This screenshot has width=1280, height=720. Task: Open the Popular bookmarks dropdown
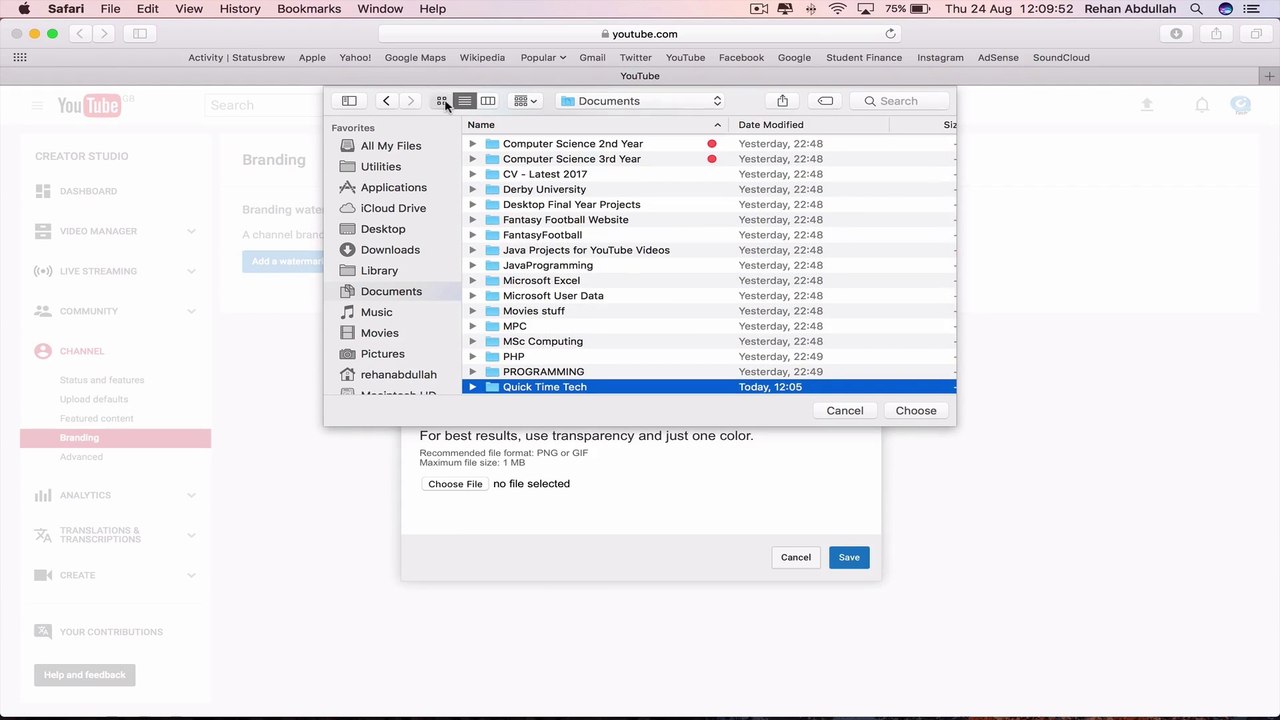coord(543,58)
